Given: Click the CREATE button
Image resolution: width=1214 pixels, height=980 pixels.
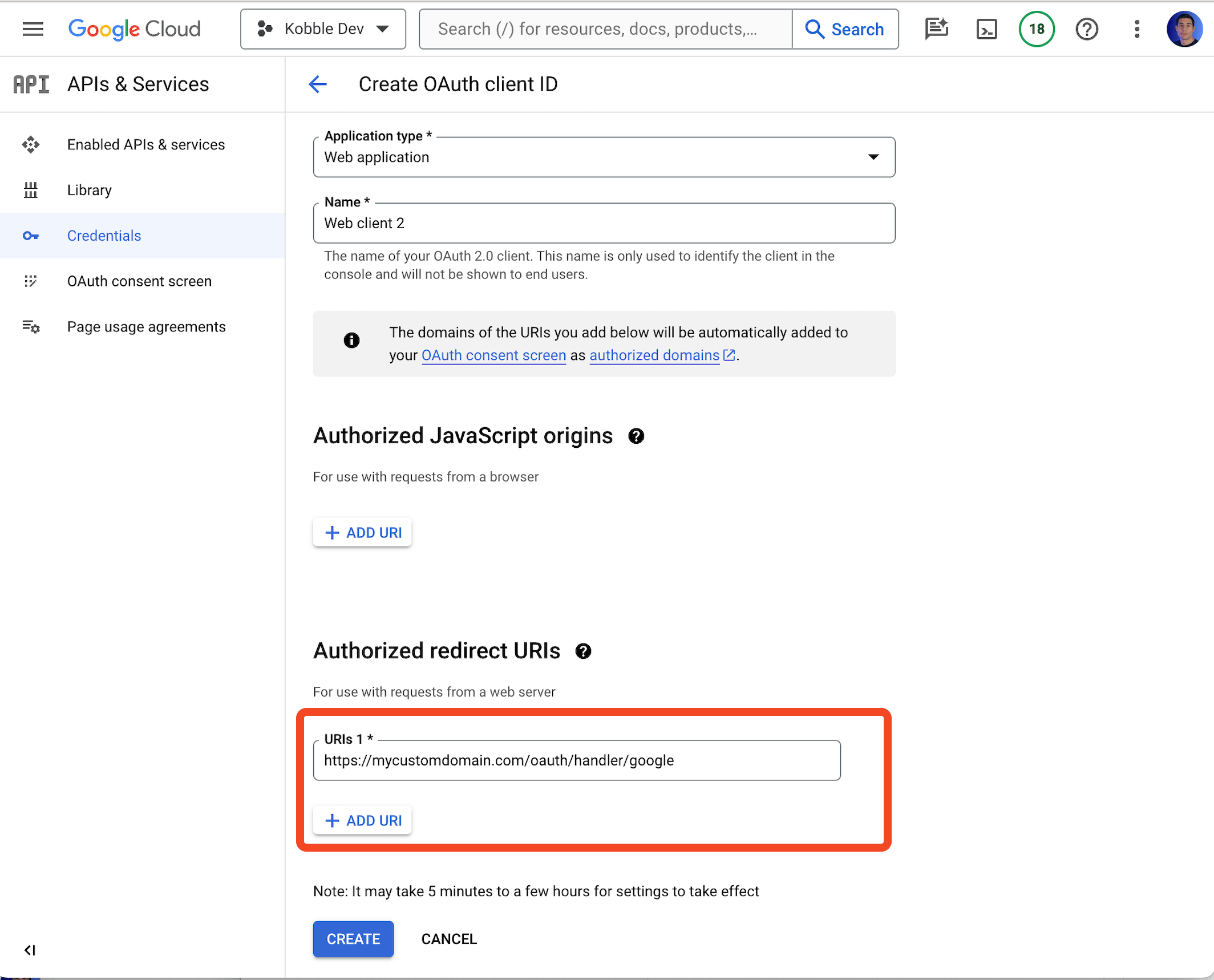Looking at the screenshot, I should [x=353, y=939].
